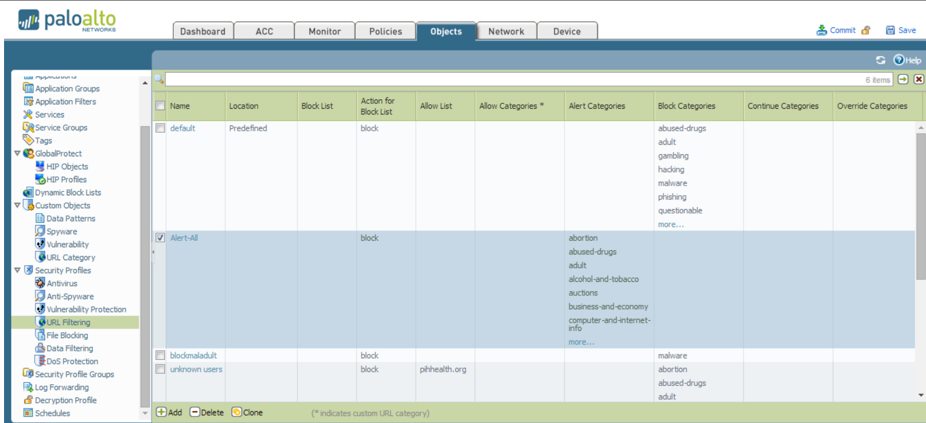Collapse the GlobalProtect tree node
926x423 pixels.
point(17,153)
